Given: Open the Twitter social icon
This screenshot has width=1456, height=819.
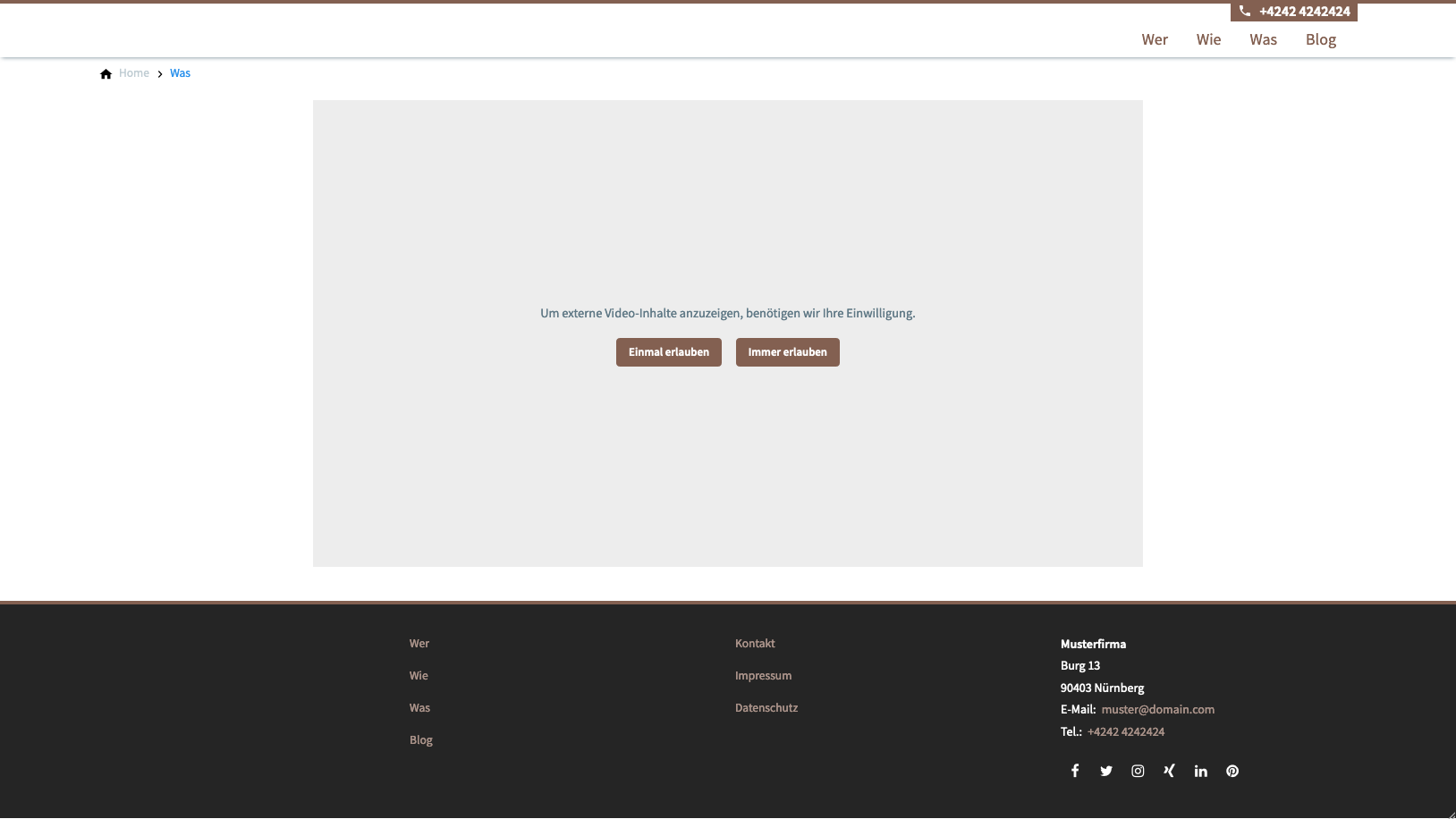Looking at the screenshot, I should click(1106, 771).
